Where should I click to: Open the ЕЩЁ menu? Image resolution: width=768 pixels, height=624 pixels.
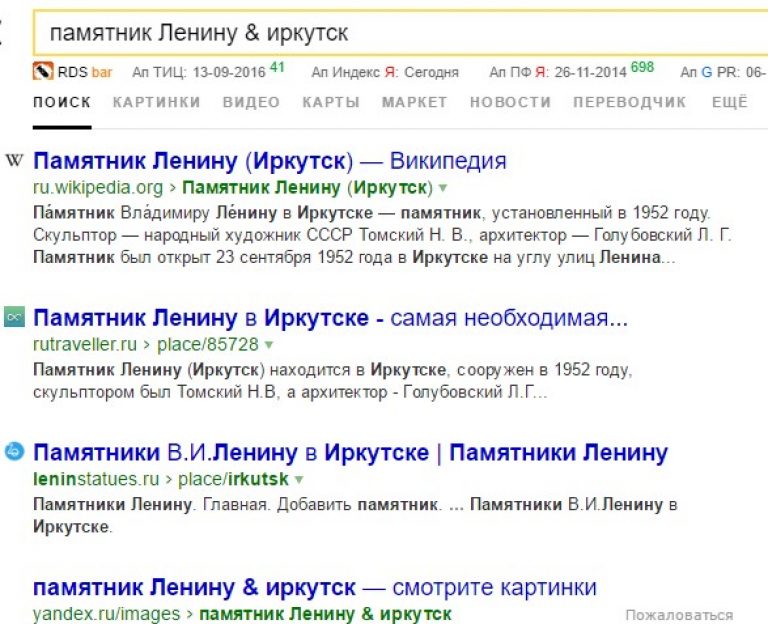click(730, 102)
